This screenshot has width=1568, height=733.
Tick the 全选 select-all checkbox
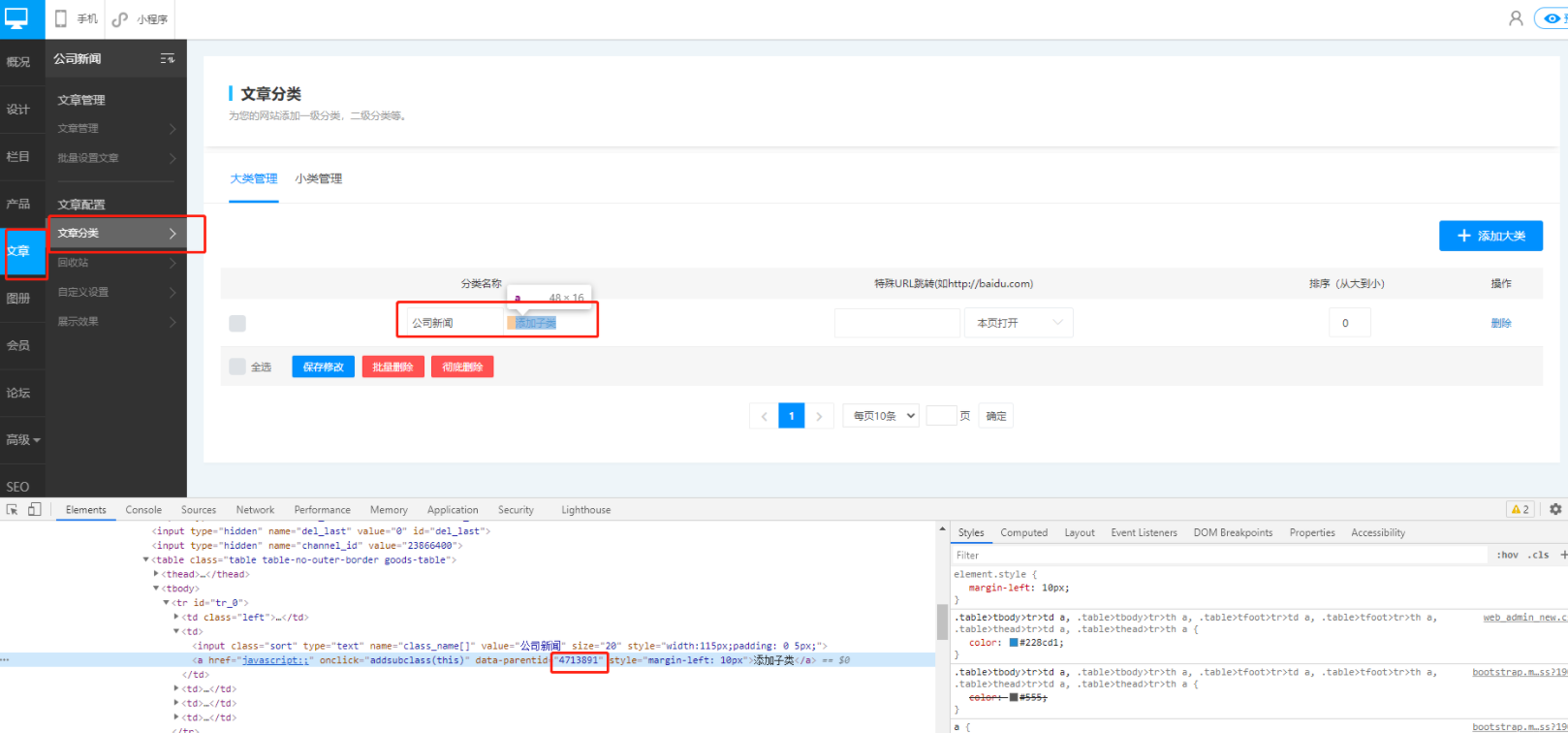tap(237, 366)
